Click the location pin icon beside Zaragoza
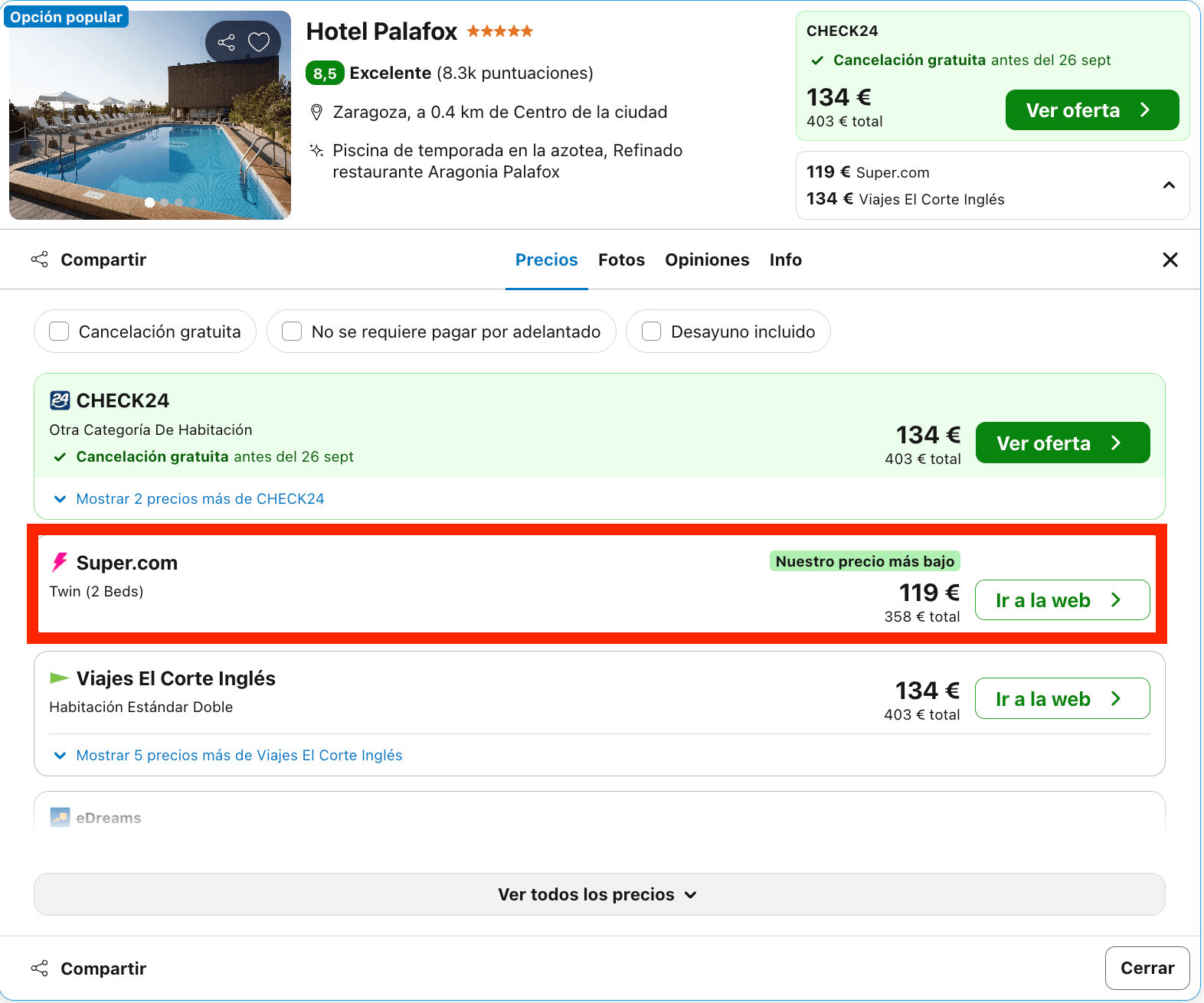This screenshot has height=1003, width=1204. coord(316,113)
